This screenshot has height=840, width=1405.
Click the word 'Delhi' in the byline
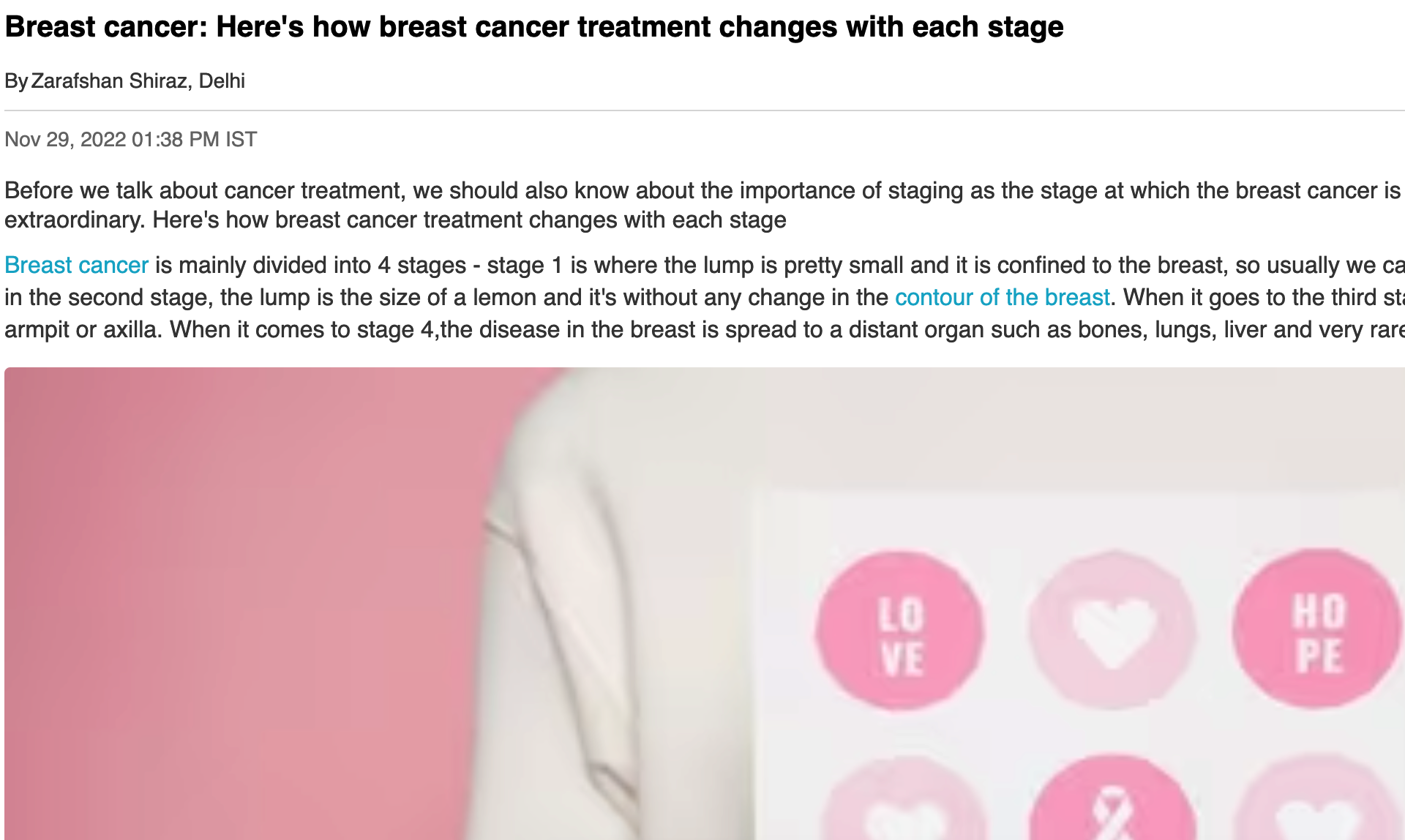click(x=222, y=80)
